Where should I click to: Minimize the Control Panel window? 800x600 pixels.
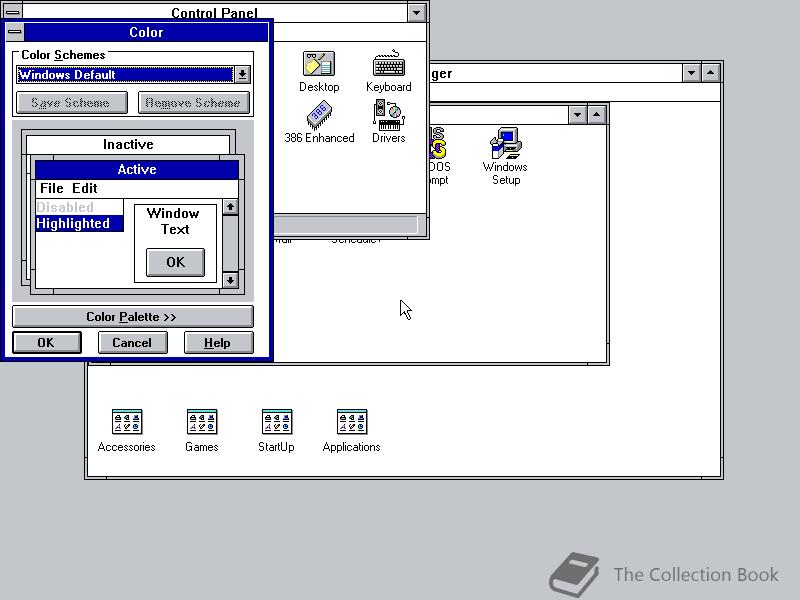click(417, 12)
